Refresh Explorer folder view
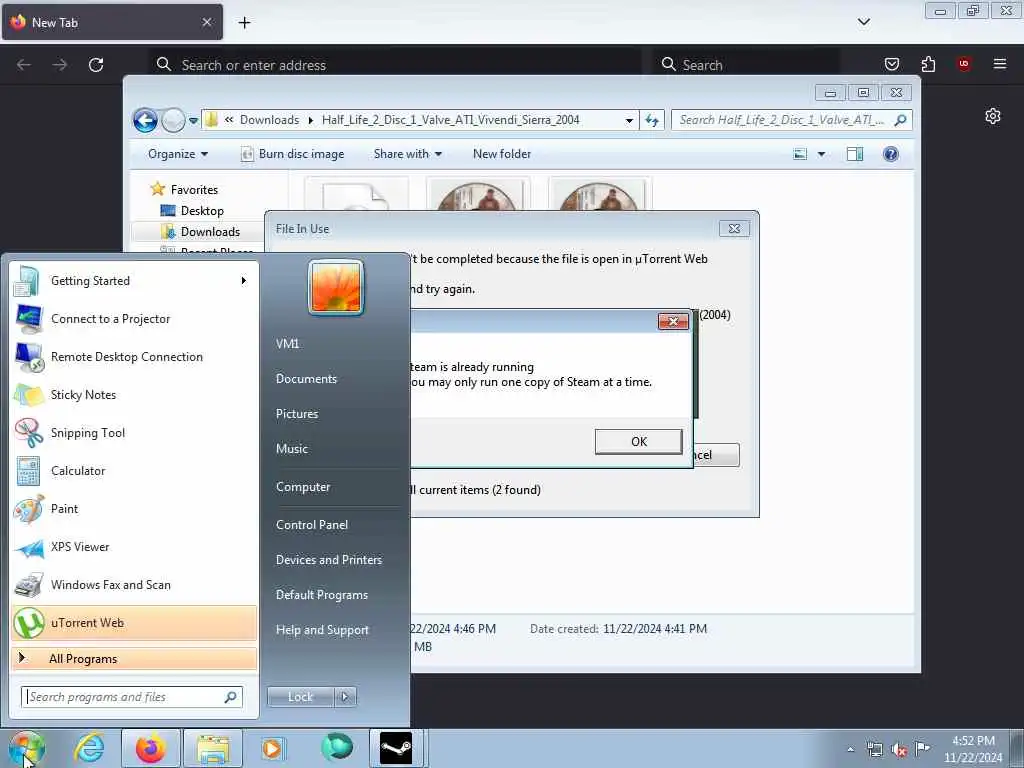Screen dimensions: 1024x768 click(652, 120)
